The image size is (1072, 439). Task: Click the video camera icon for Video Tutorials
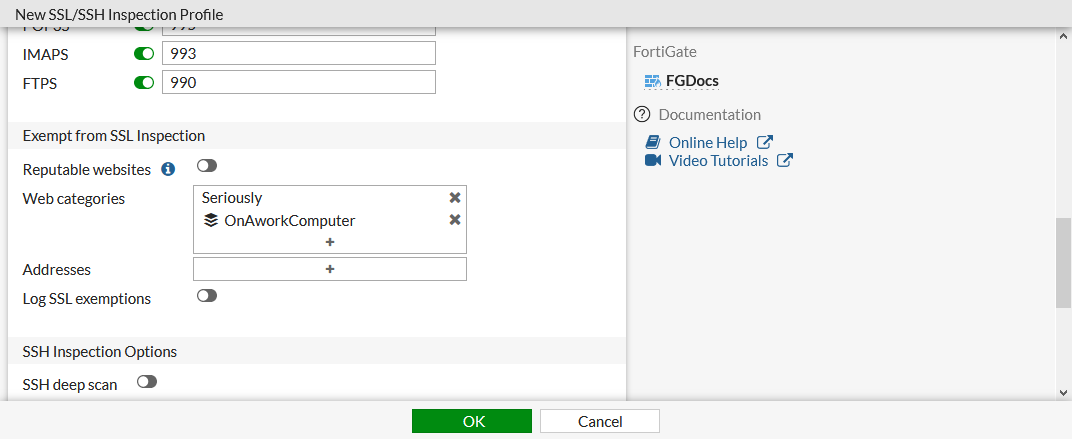(x=653, y=160)
